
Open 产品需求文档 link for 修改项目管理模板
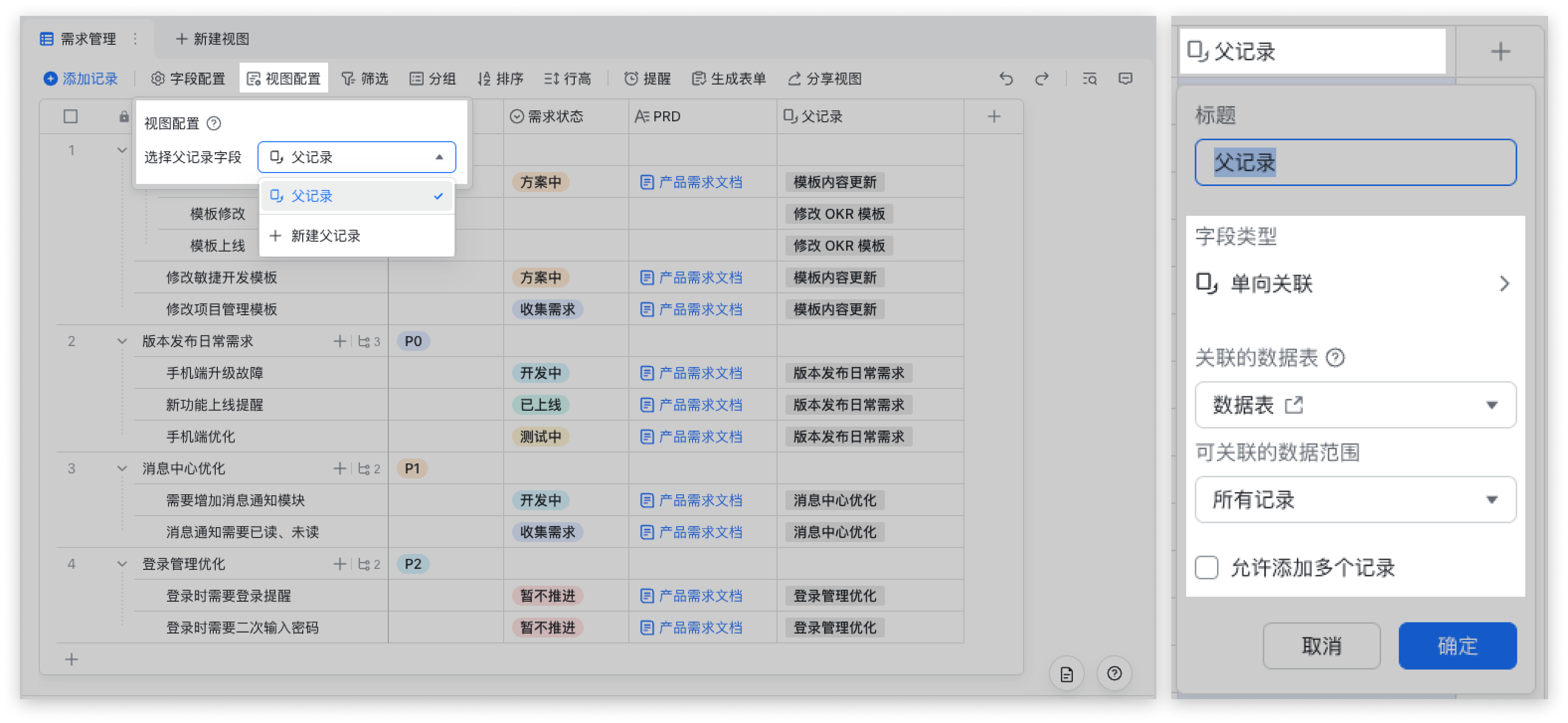[x=692, y=309]
